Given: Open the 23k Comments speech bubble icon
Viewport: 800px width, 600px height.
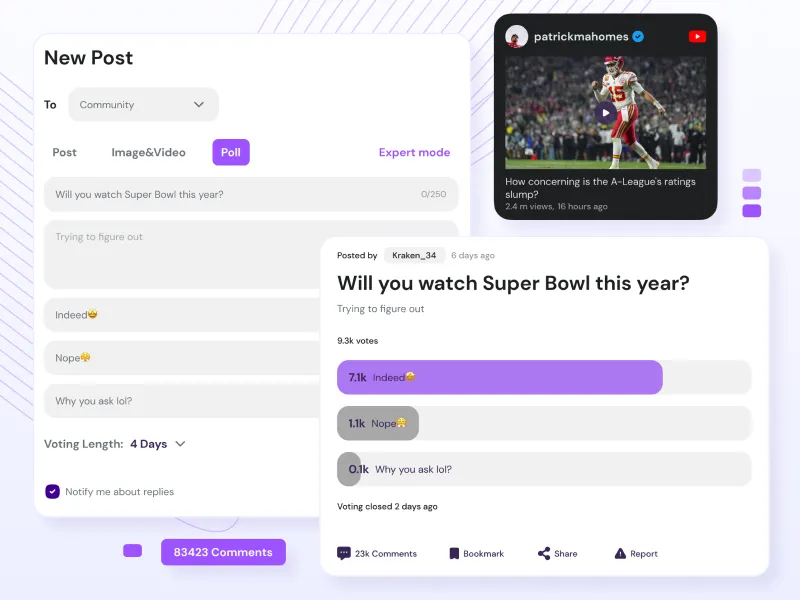Looking at the screenshot, I should (x=343, y=554).
